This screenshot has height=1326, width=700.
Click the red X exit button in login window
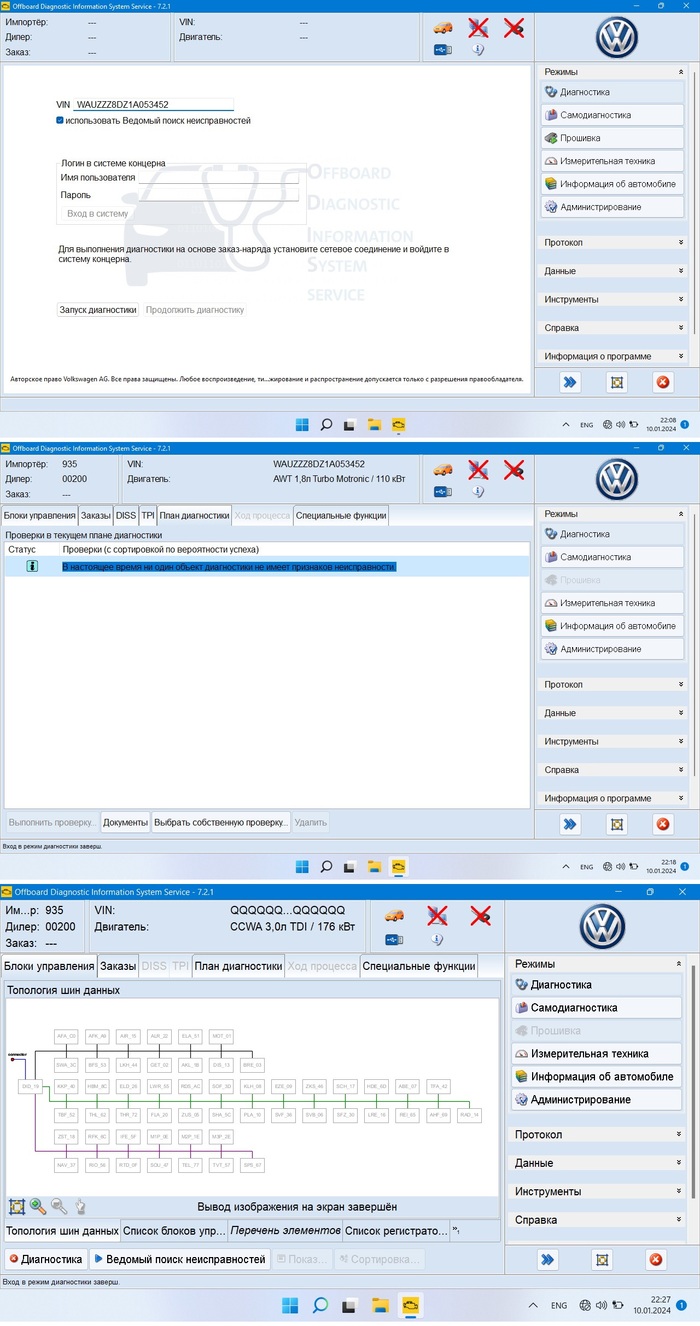662,383
